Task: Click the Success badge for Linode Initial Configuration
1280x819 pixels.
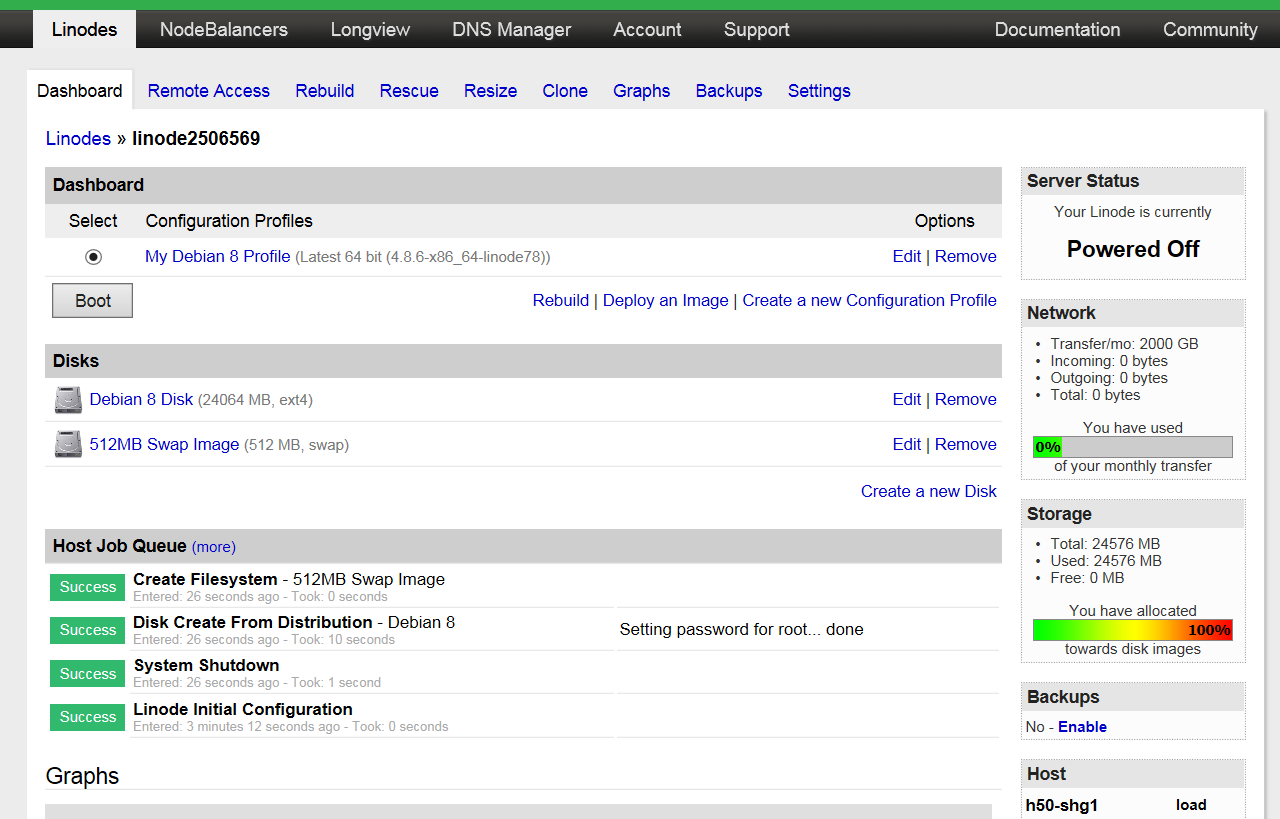Action: (88, 718)
